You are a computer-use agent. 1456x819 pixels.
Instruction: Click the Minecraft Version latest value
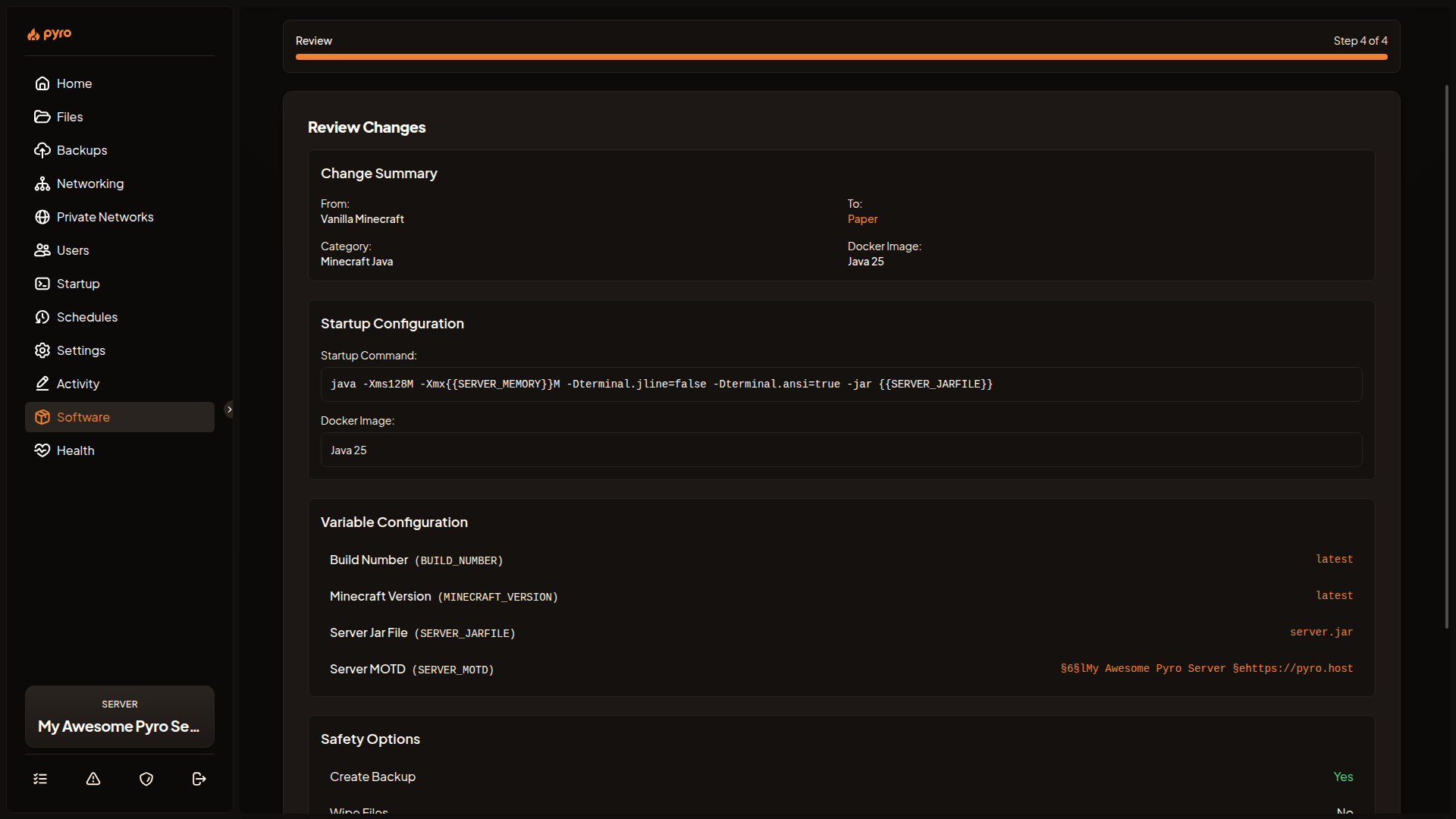1335,596
